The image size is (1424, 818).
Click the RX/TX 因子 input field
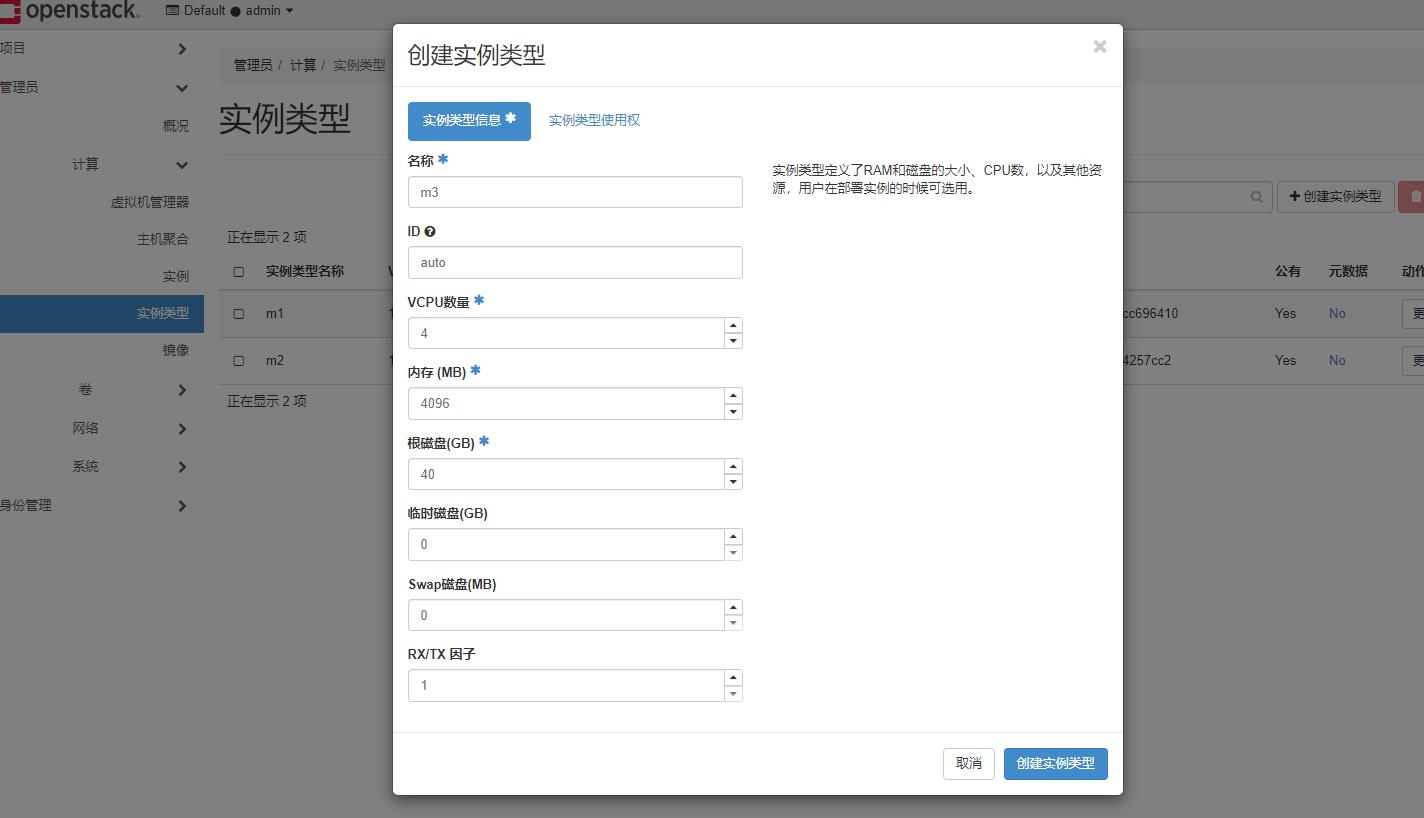click(566, 686)
